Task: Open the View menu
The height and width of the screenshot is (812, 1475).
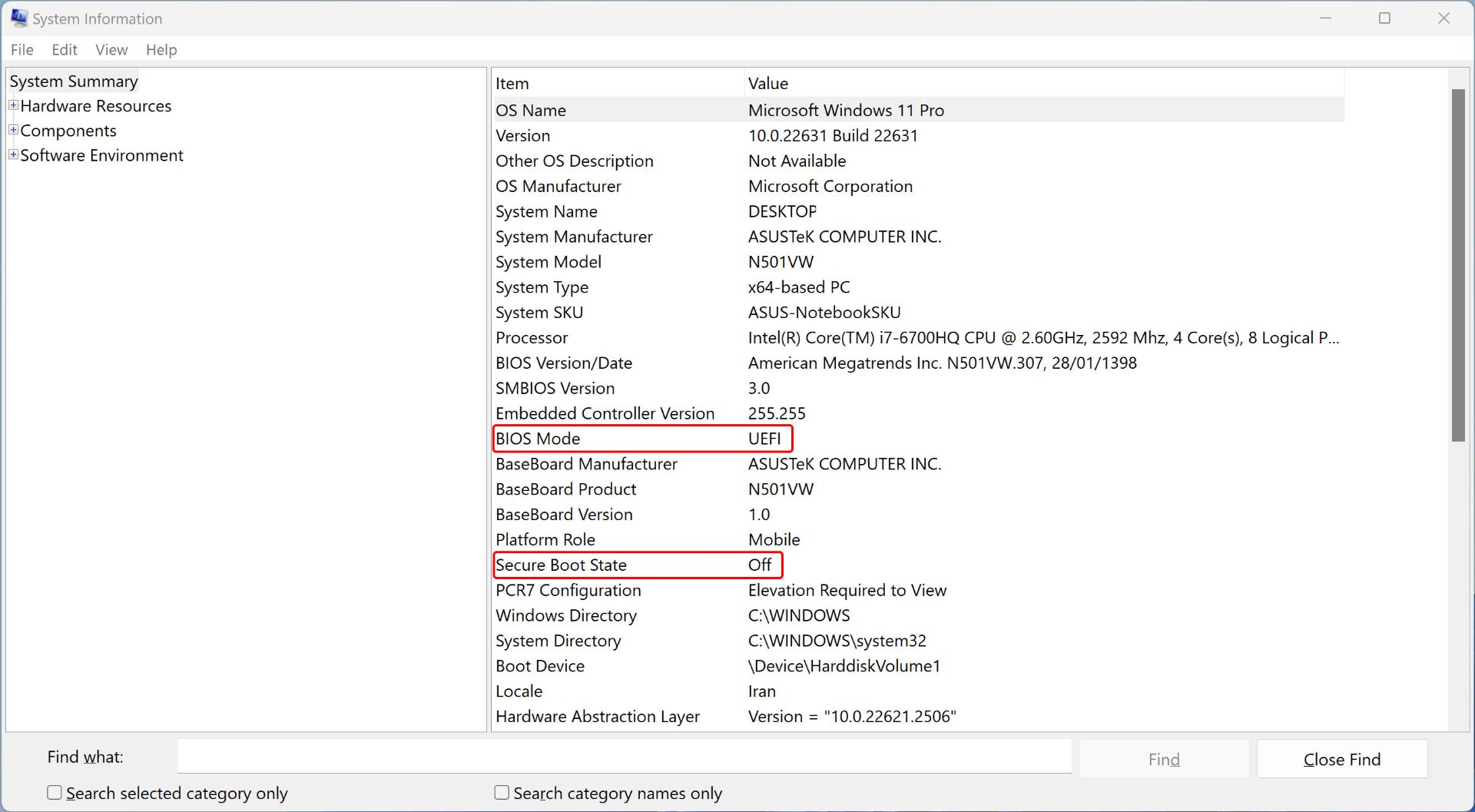Action: (111, 49)
